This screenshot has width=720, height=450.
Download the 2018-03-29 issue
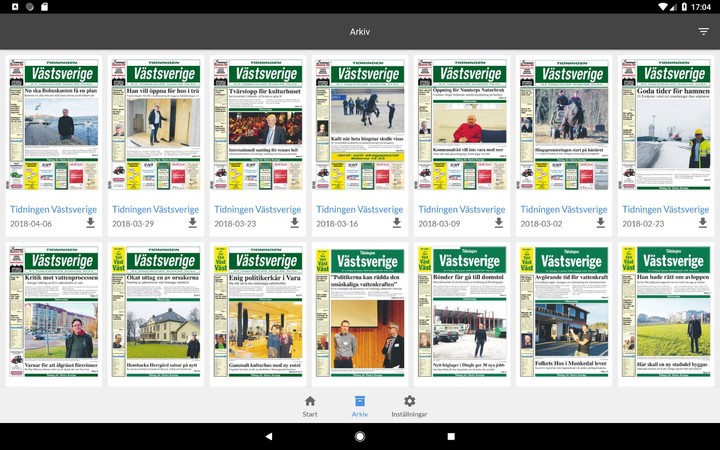point(192,223)
